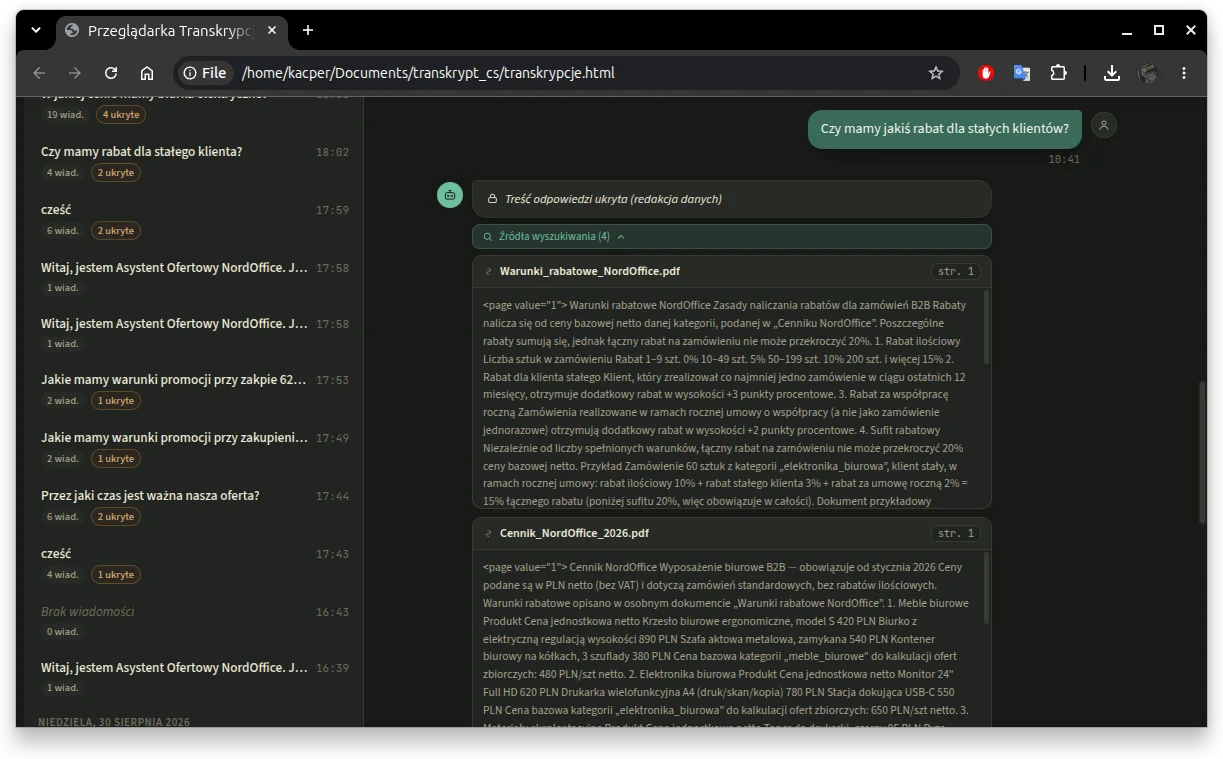1223x759 pixels.
Task: Click '2 ukryte' badge under ważna nasza oferta
Action: tap(115, 517)
